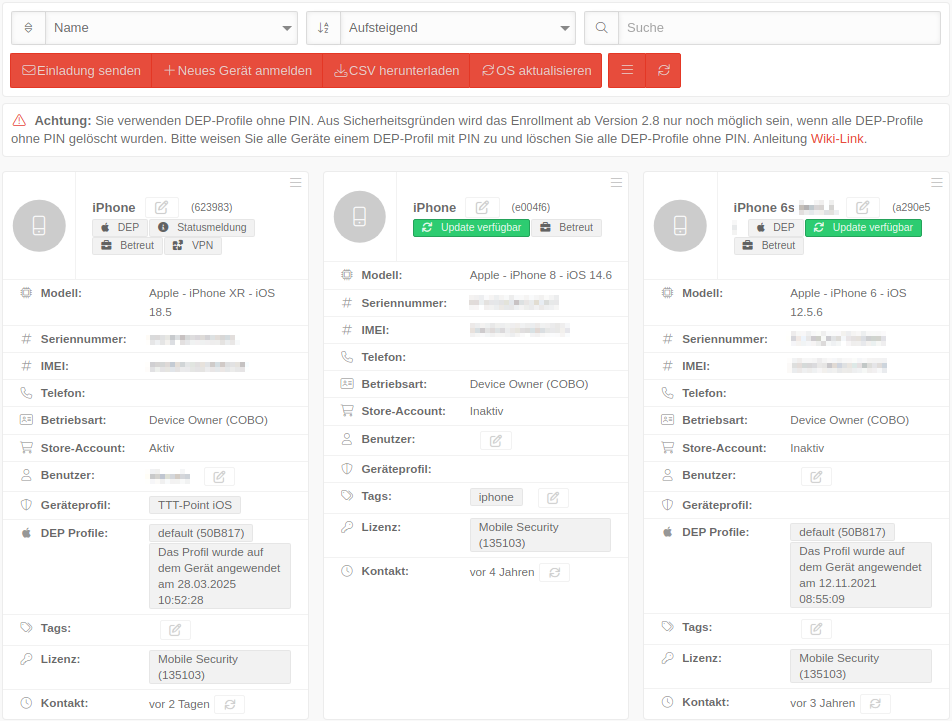Click the red refresh icon button in toolbar
952x721 pixels.
tap(663, 71)
